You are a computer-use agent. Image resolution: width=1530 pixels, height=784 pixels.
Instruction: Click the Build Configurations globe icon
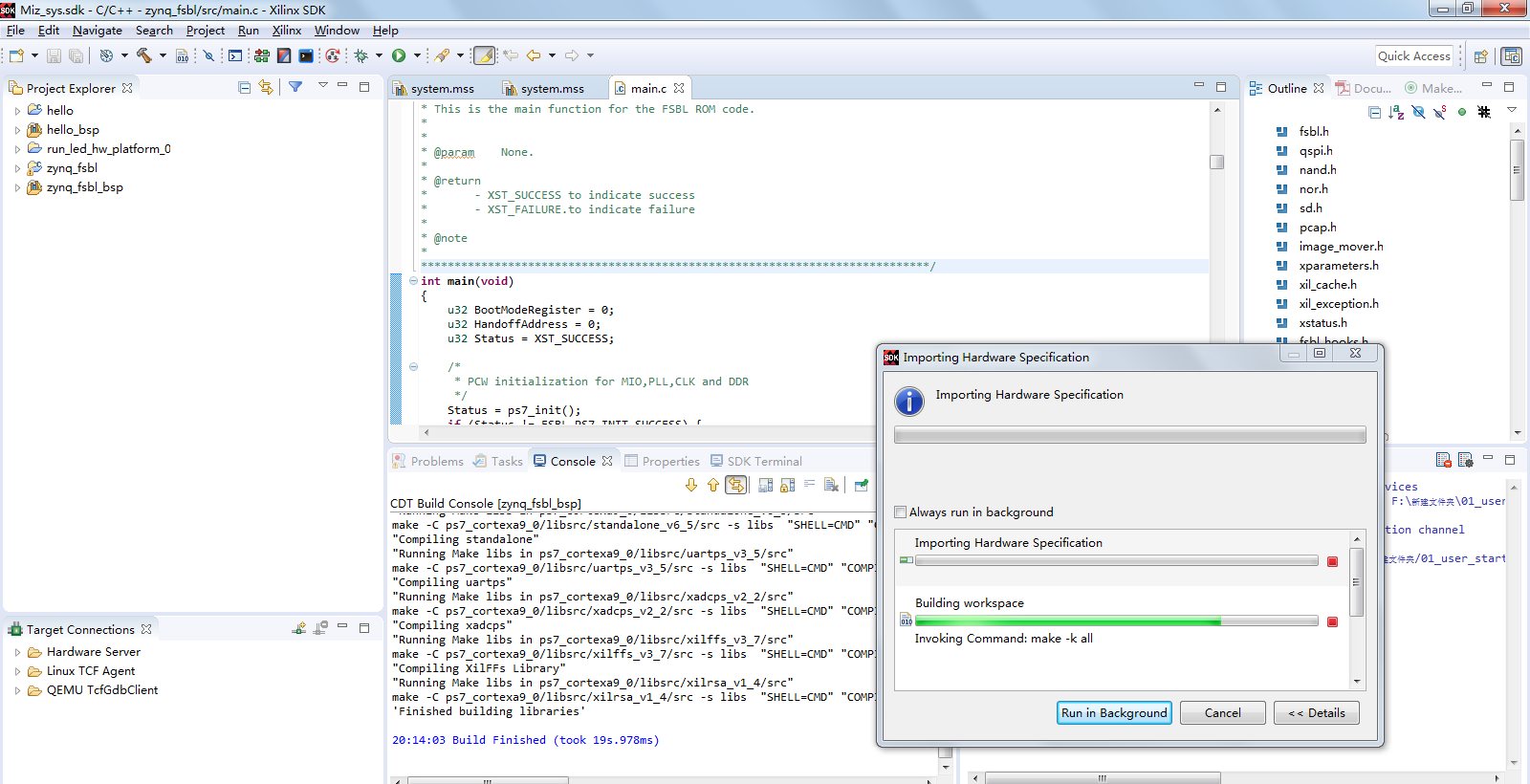106,56
